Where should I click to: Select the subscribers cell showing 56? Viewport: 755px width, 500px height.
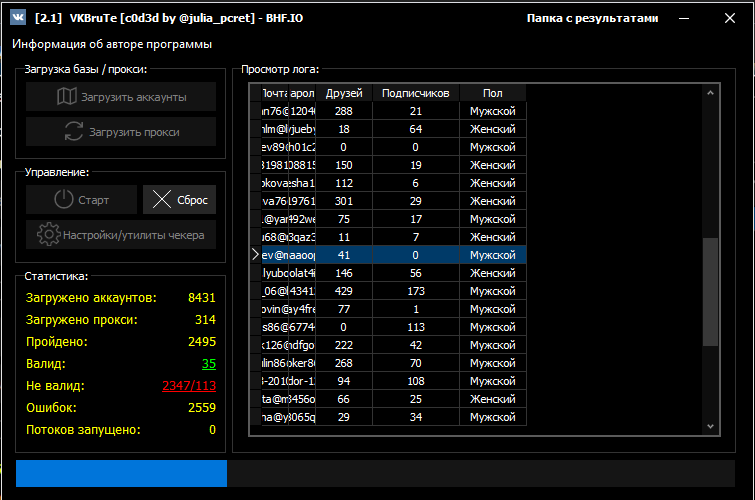point(416,273)
